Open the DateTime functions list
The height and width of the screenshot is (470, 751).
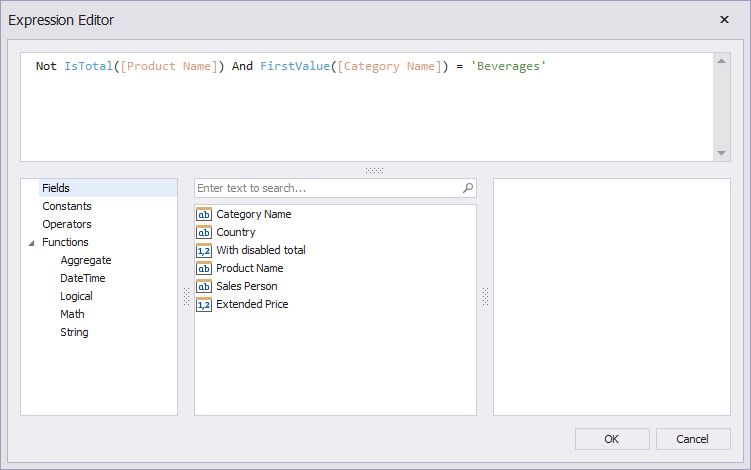point(82,278)
